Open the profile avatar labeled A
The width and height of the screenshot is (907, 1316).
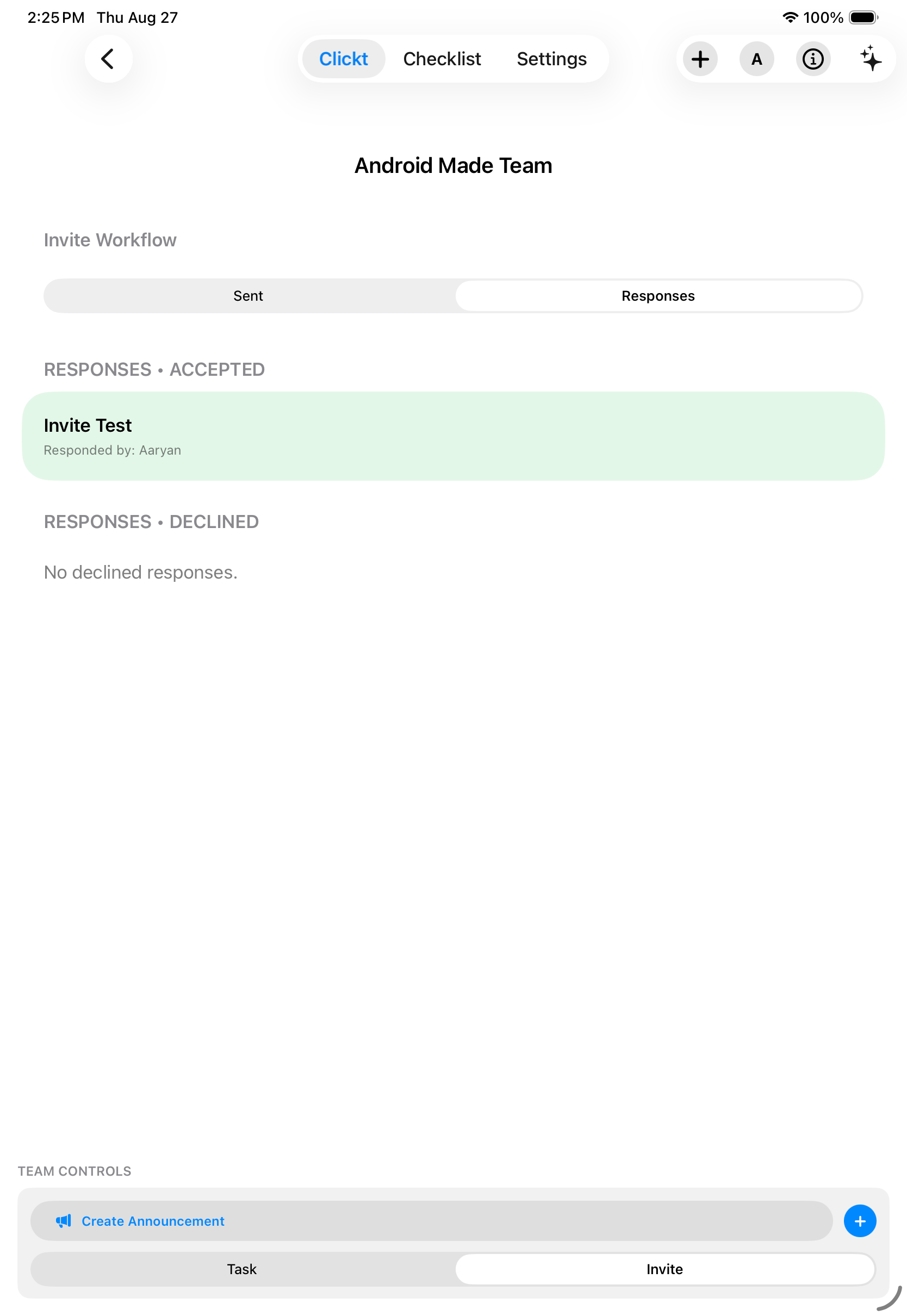point(756,59)
